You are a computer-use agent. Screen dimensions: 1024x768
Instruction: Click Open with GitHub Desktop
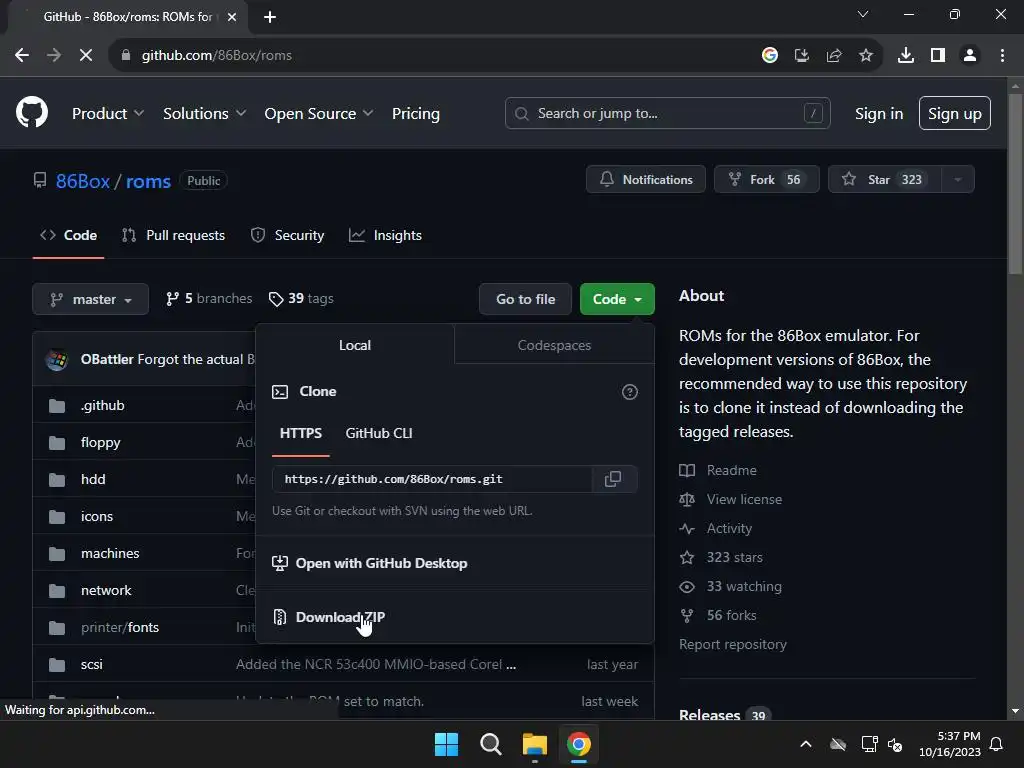click(370, 563)
